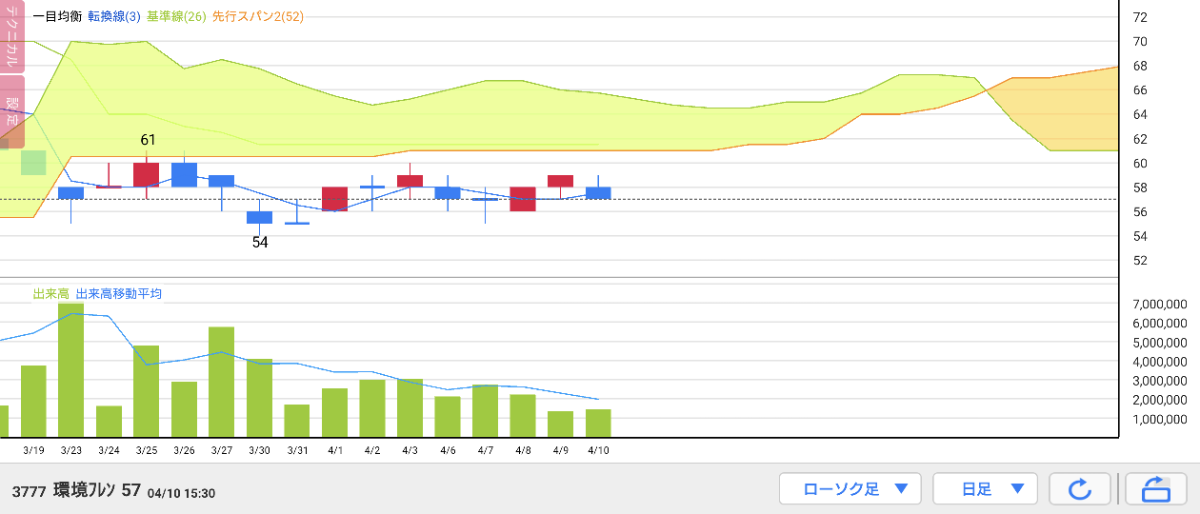Click the high price label 61
Image resolution: width=1200 pixels, height=514 pixels.
click(x=147, y=140)
